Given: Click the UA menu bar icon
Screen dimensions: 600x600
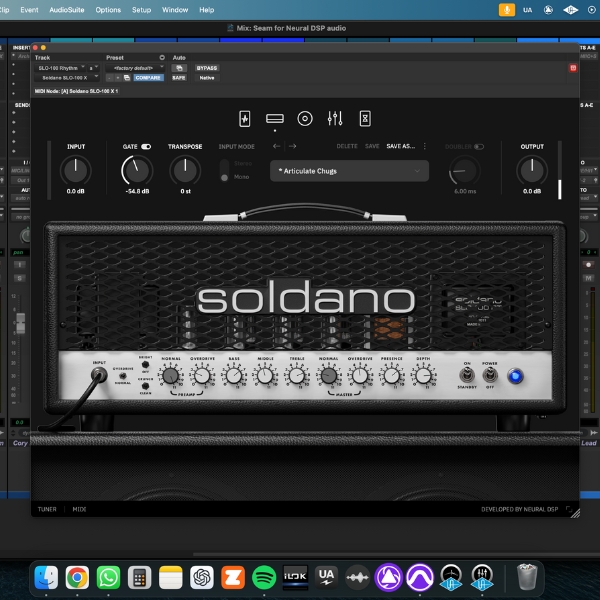Looking at the screenshot, I should pyautogui.click(x=528, y=10).
